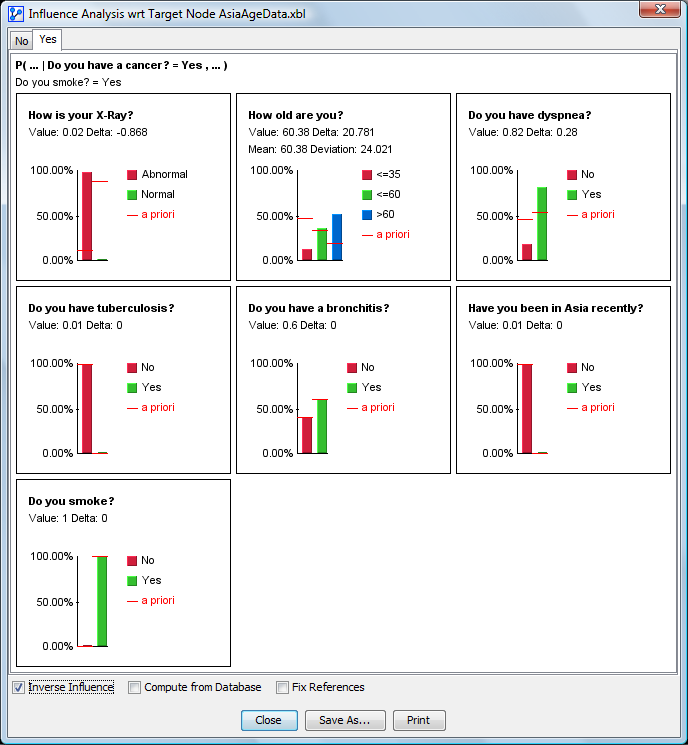Click the Save As... button

(344, 720)
